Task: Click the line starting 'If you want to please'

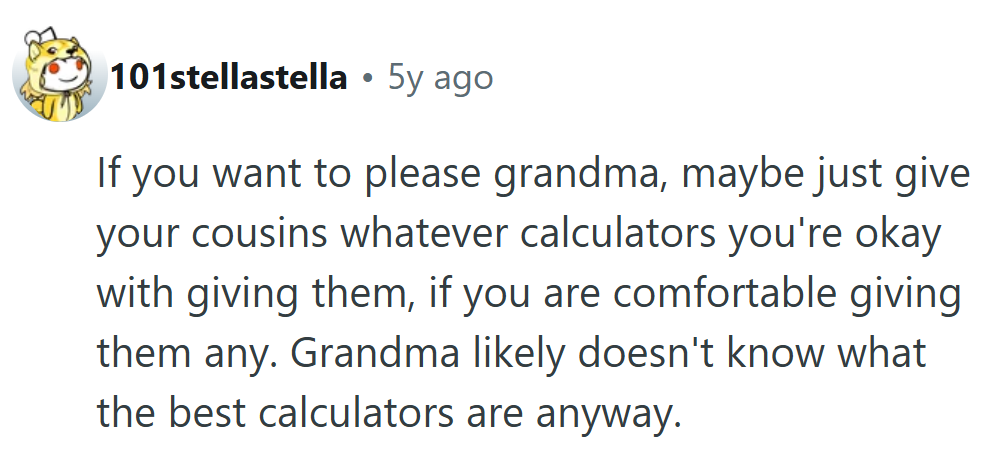Action: click(x=534, y=175)
